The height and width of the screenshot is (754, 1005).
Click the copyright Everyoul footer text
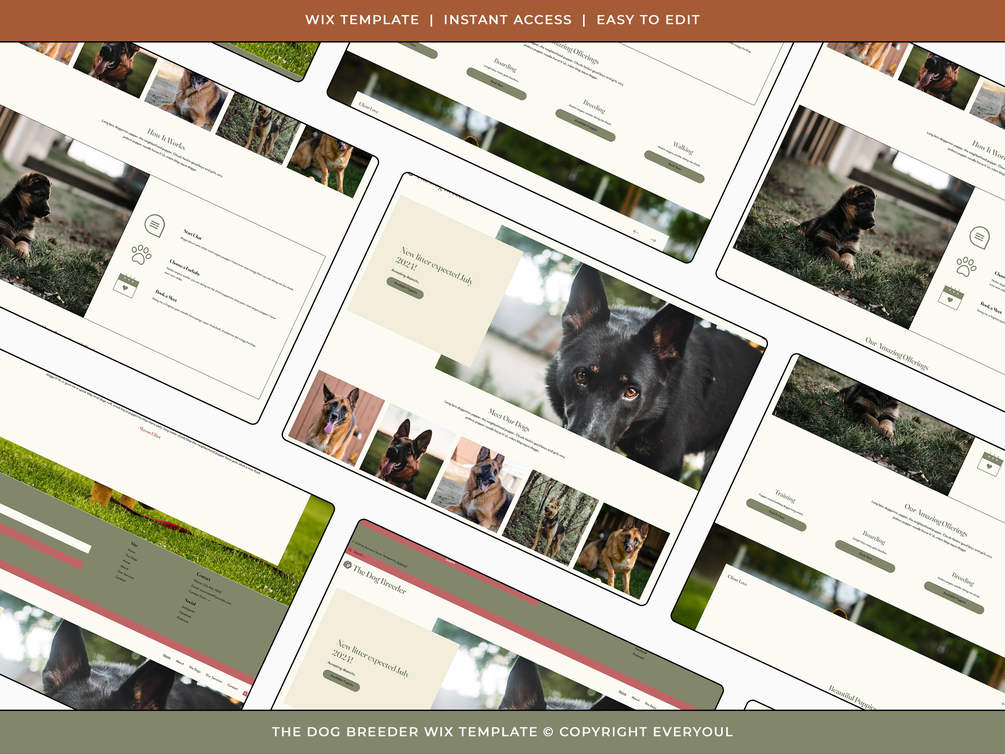pyautogui.click(x=502, y=732)
